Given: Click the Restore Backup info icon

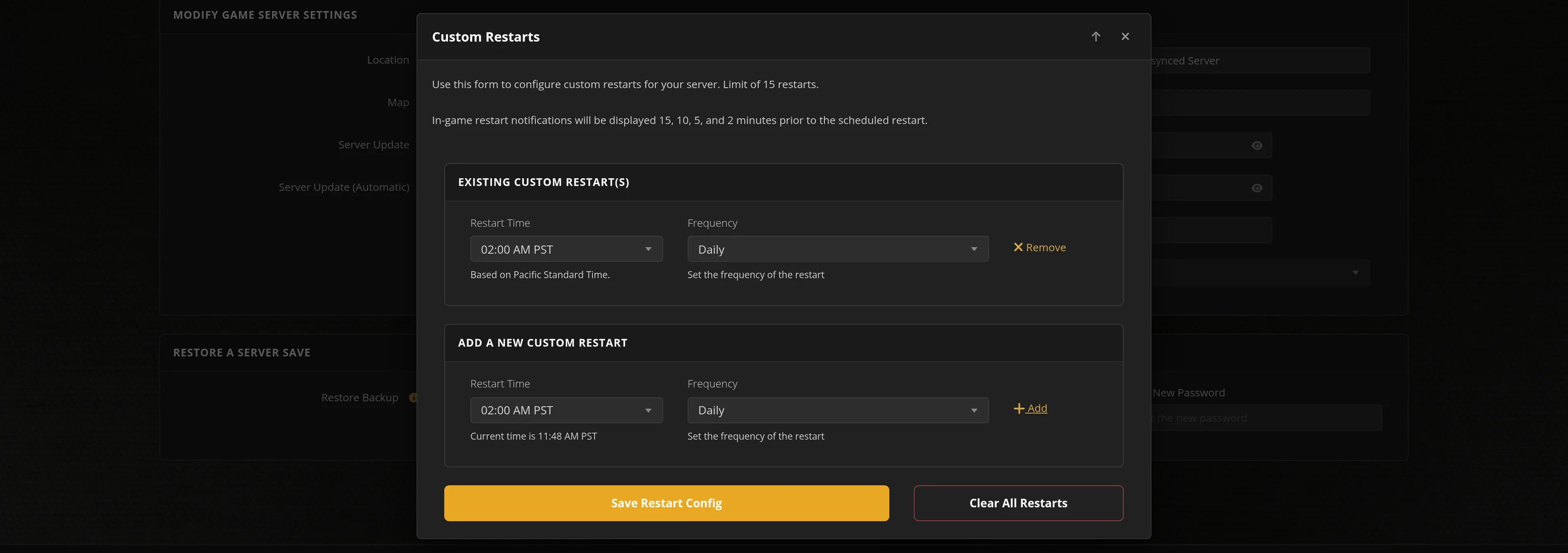Looking at the screenshot, I should click(x=413, y=398).
